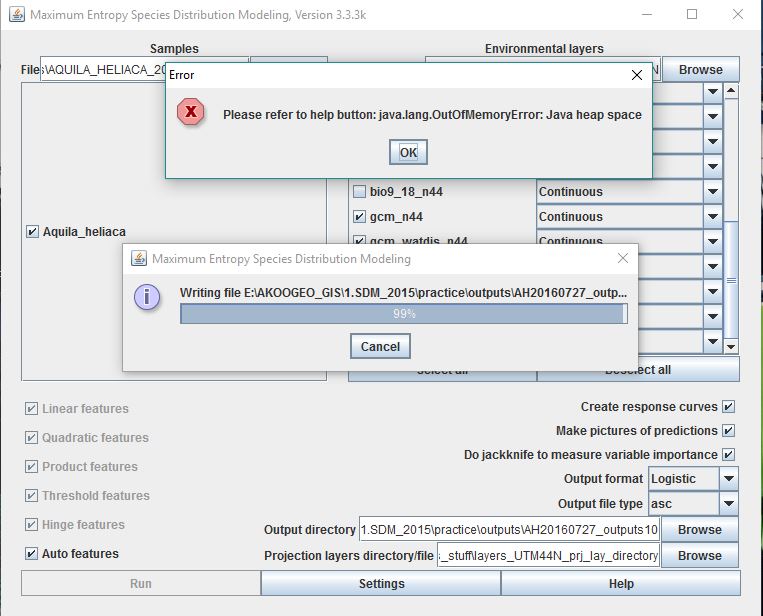Viewport: 763px width, 616px height.
Task: Click layers list scrollbar down arrow
Action: point(731,347)
